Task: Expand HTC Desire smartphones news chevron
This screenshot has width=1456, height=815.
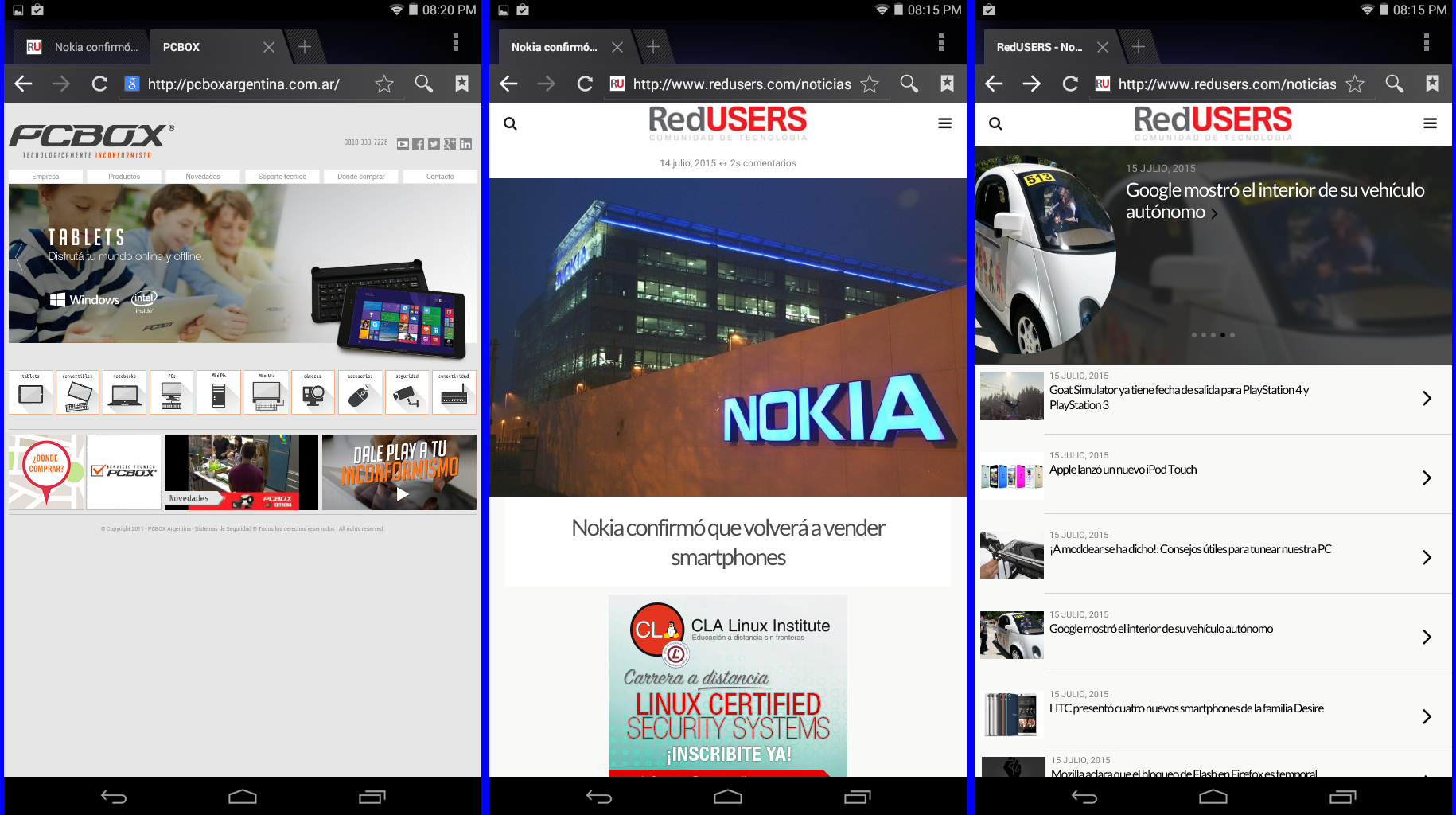Action: [1427, 716]
